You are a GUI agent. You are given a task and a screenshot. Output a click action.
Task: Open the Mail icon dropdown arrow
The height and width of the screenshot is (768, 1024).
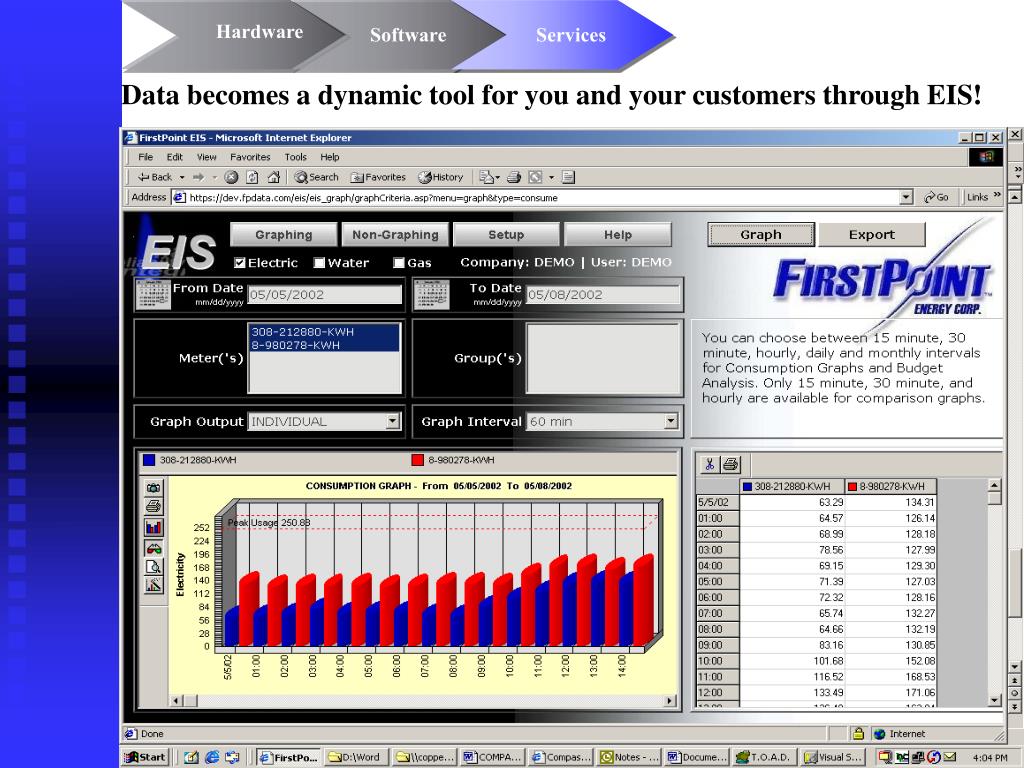497,177
